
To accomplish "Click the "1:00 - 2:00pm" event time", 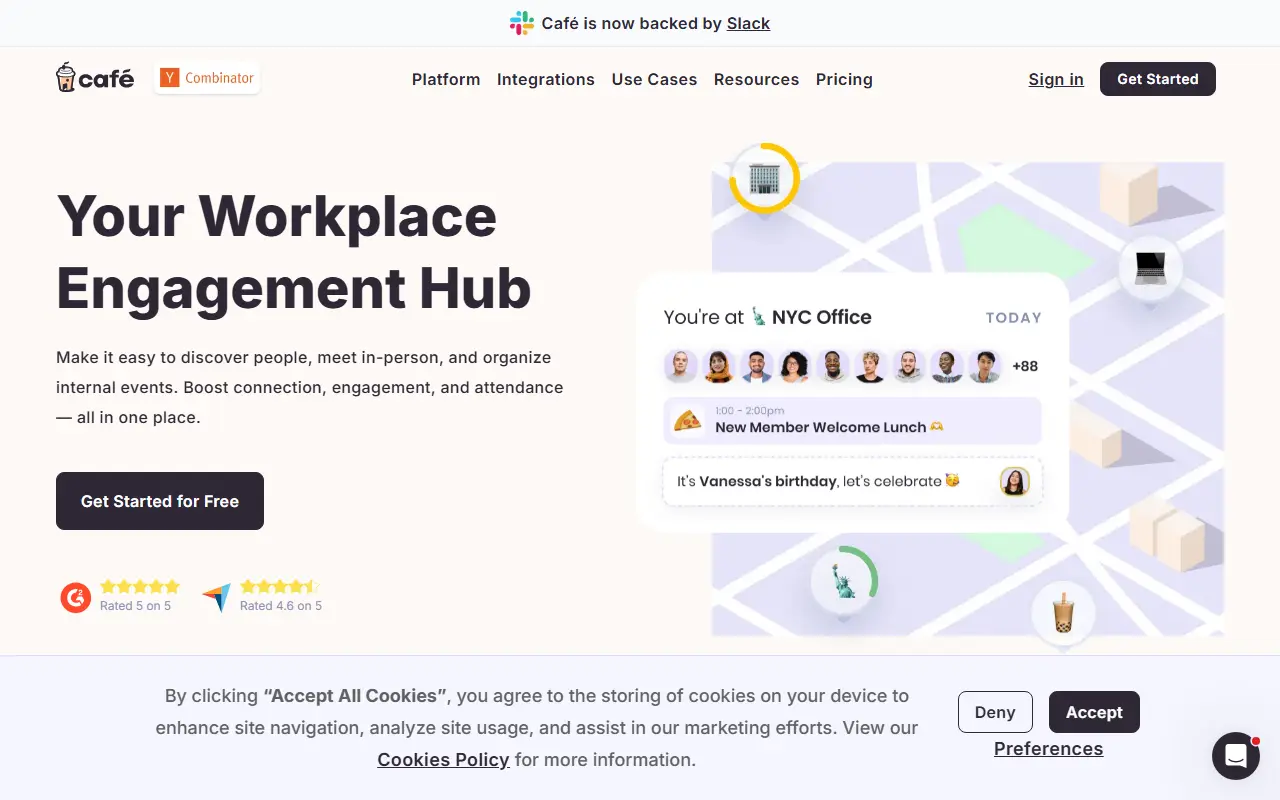I will pos(750,410).
